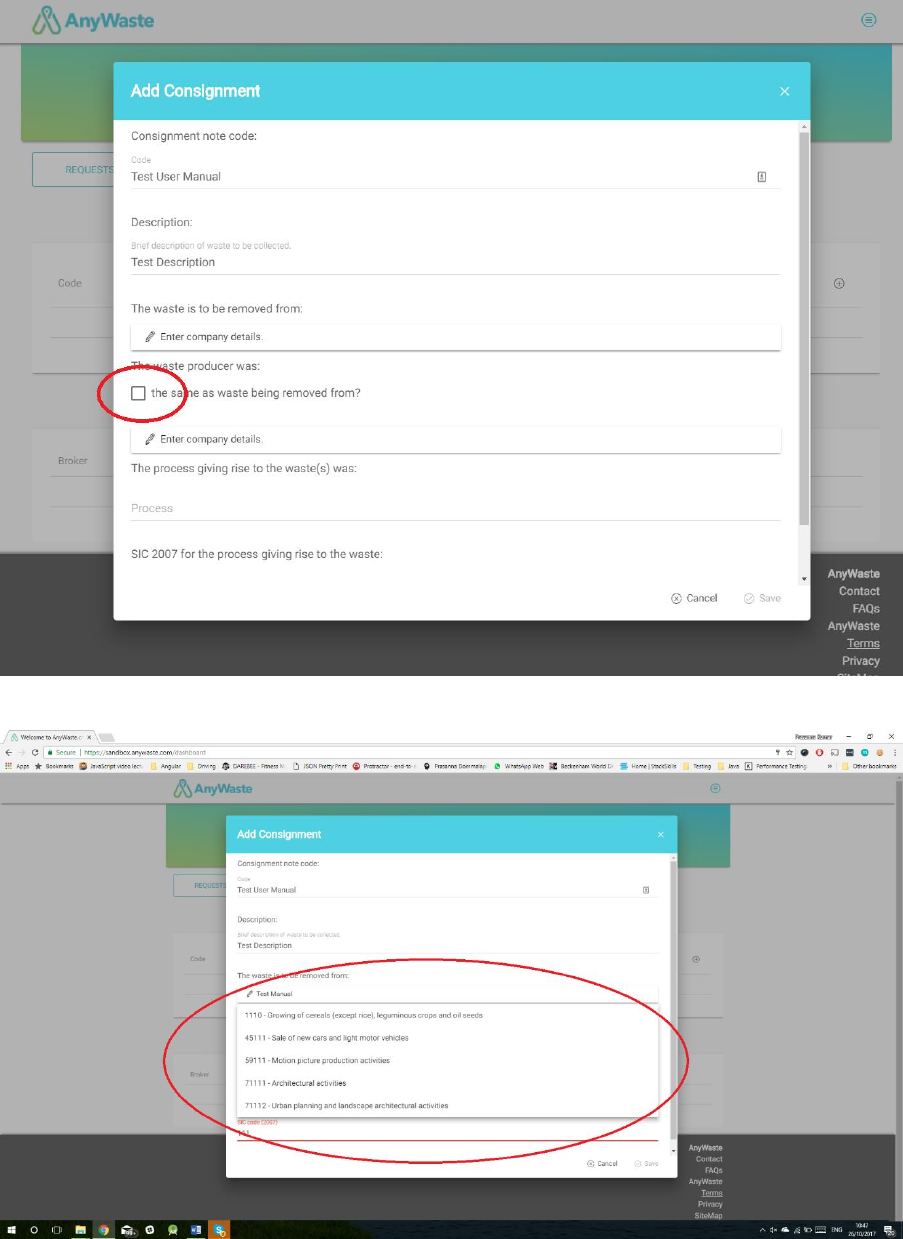Click the top dialog's vertical scrollbar thumb
The height and width of the screenshot is (1239, 903).
pos(803,328)
